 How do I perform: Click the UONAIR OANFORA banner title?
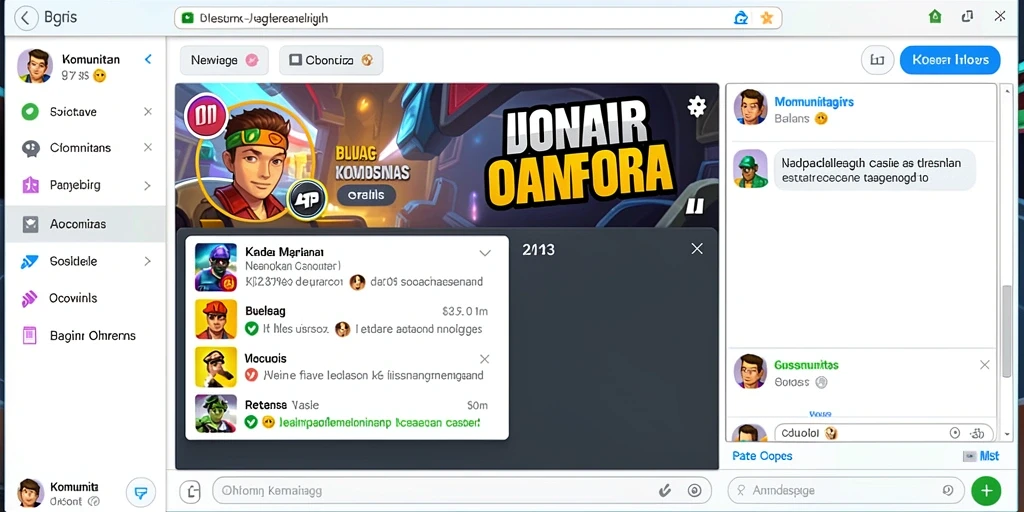point(581,151)
